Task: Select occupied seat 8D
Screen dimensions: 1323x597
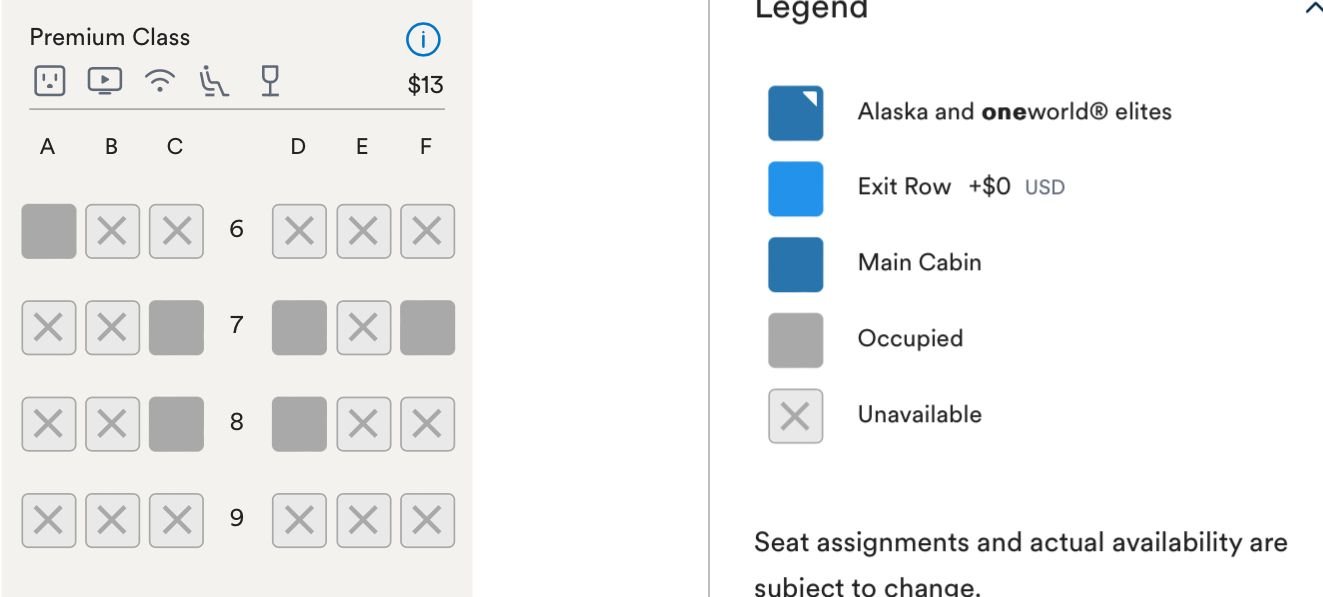Action: tap(299, 424)
